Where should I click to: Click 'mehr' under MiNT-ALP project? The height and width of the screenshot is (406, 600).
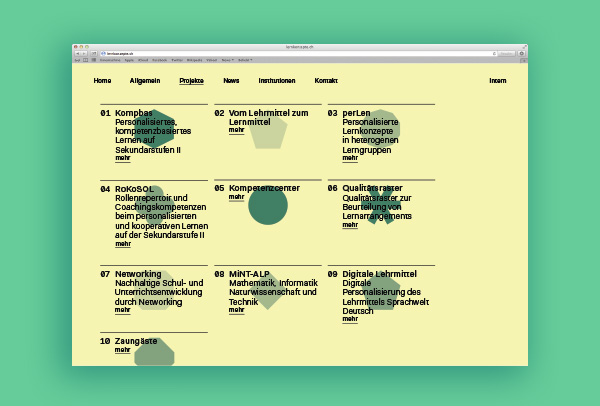tap(236, 310)
